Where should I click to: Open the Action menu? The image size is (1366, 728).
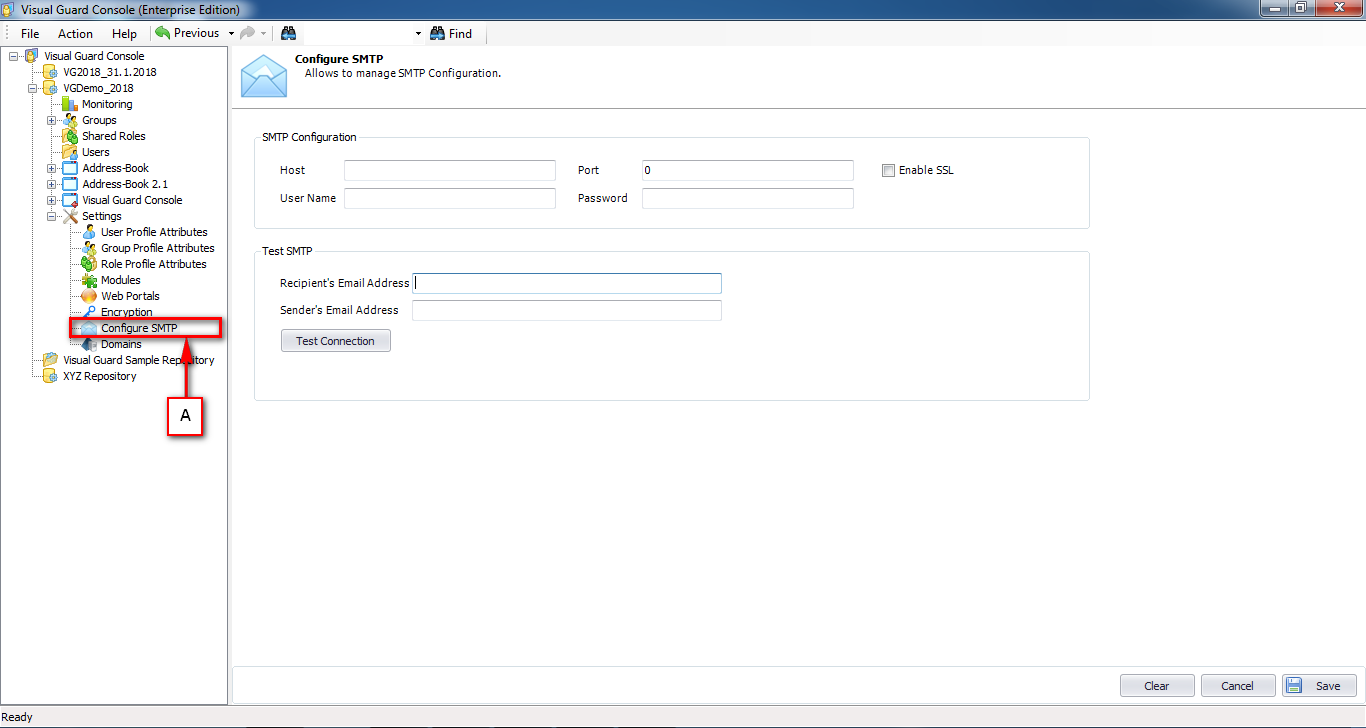pyautogui.click(x=75, y=33)
